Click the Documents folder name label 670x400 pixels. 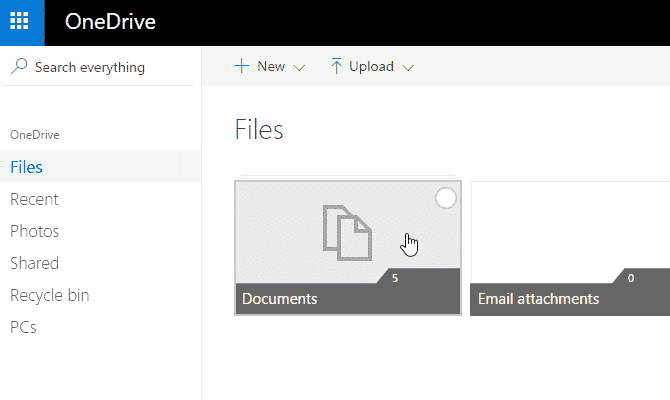point(280,299)
